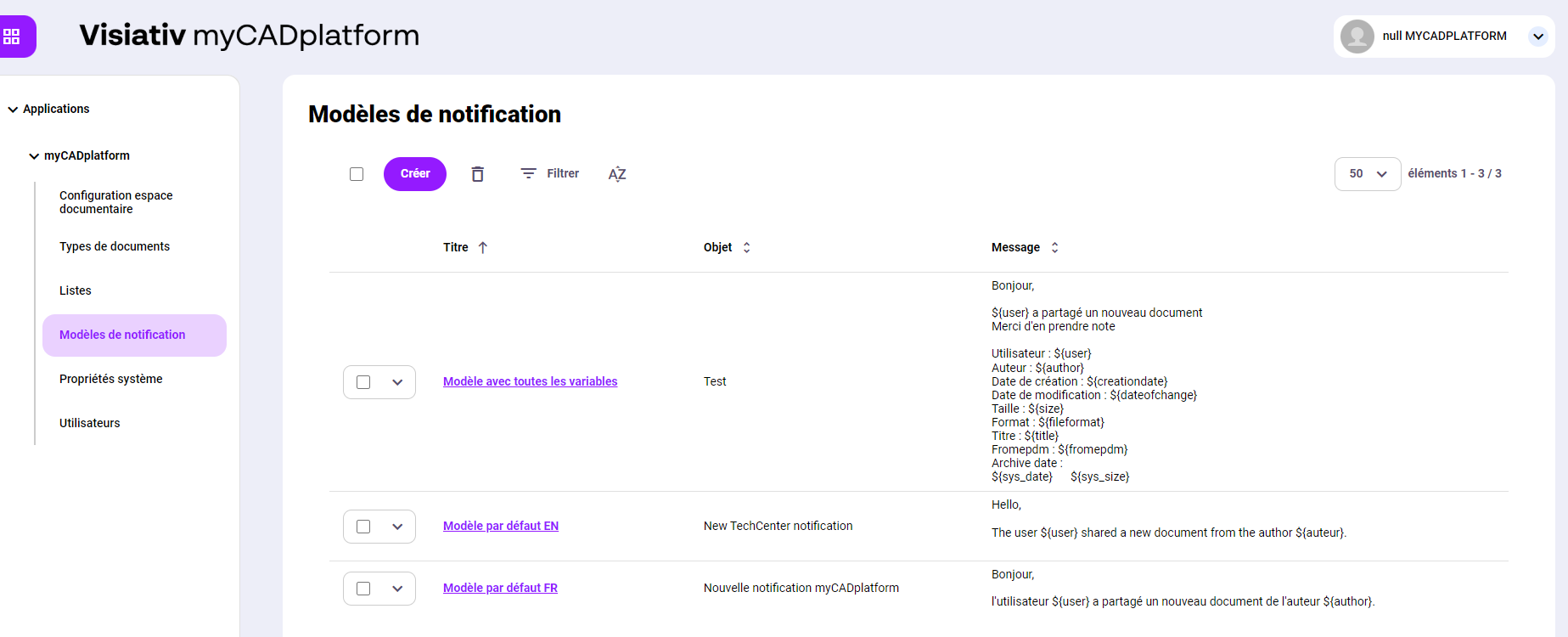Open row actions for 'Modèle avec toutes les variables'
The height and width of the screenshot is (637, 1568).
pos(397,382)
